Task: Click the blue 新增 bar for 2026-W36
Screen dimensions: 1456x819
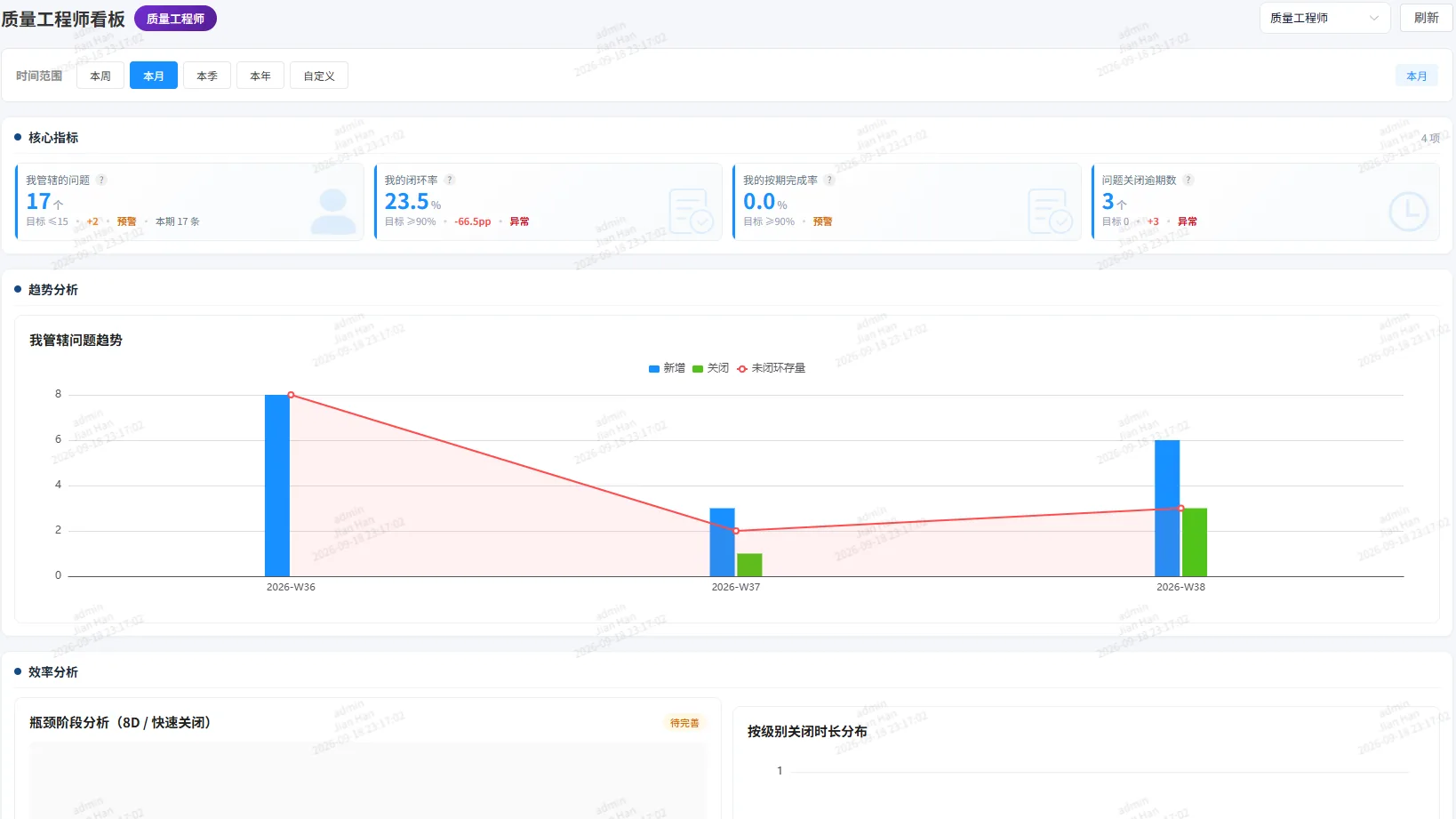Action: [277, 486]
